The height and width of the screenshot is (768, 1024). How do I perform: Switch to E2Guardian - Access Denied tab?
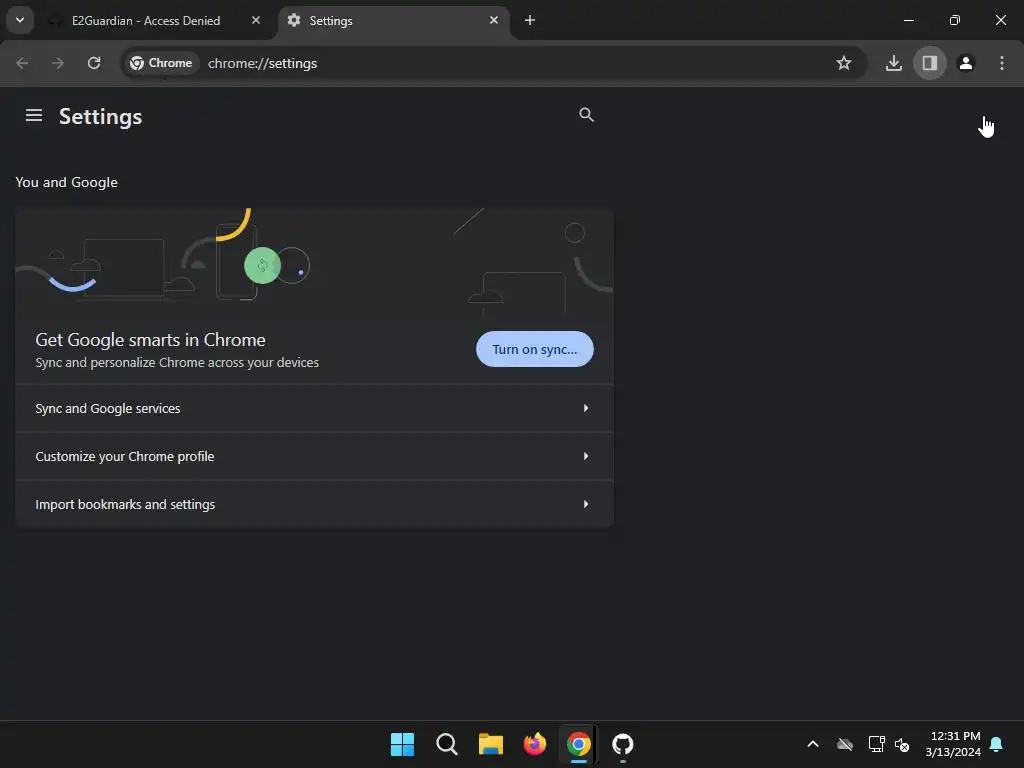157,21
